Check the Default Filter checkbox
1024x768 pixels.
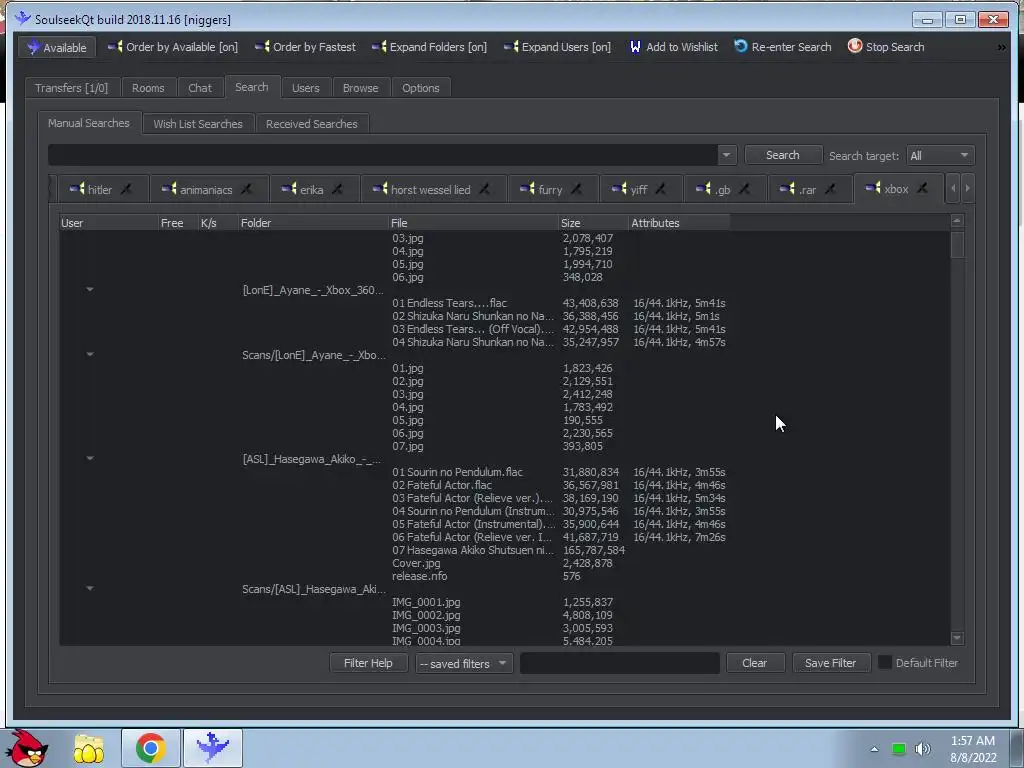(x=885, y=662)
